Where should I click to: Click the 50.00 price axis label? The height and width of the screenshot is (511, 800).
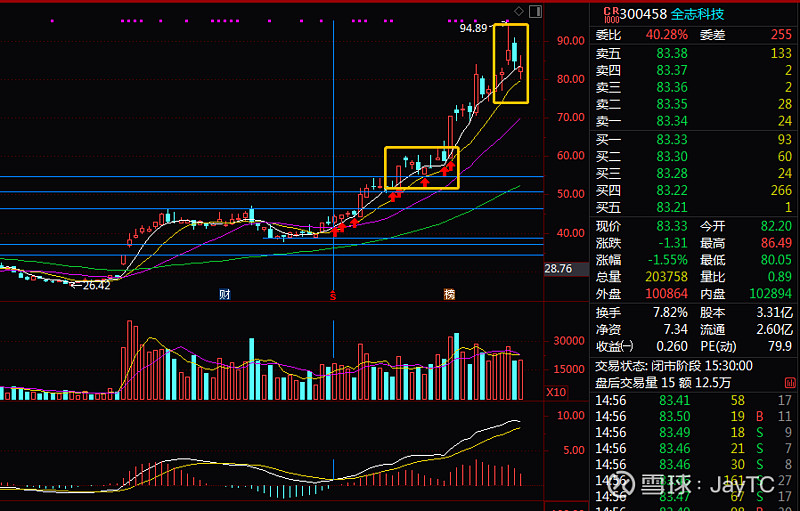click(570, 194)
